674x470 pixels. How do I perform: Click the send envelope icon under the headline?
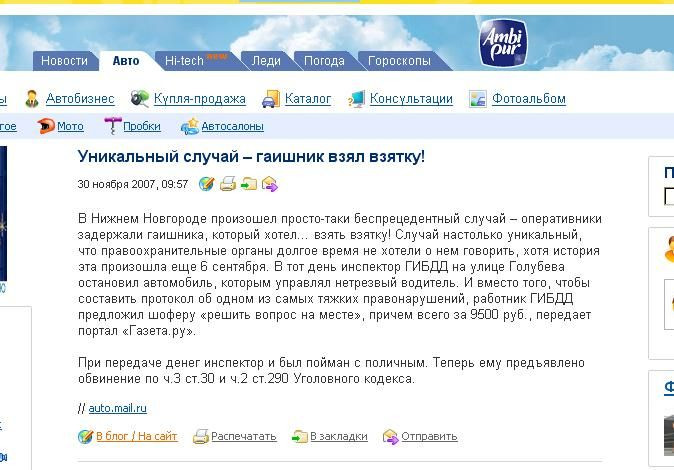pyautogui.click(x=270, y=184)
